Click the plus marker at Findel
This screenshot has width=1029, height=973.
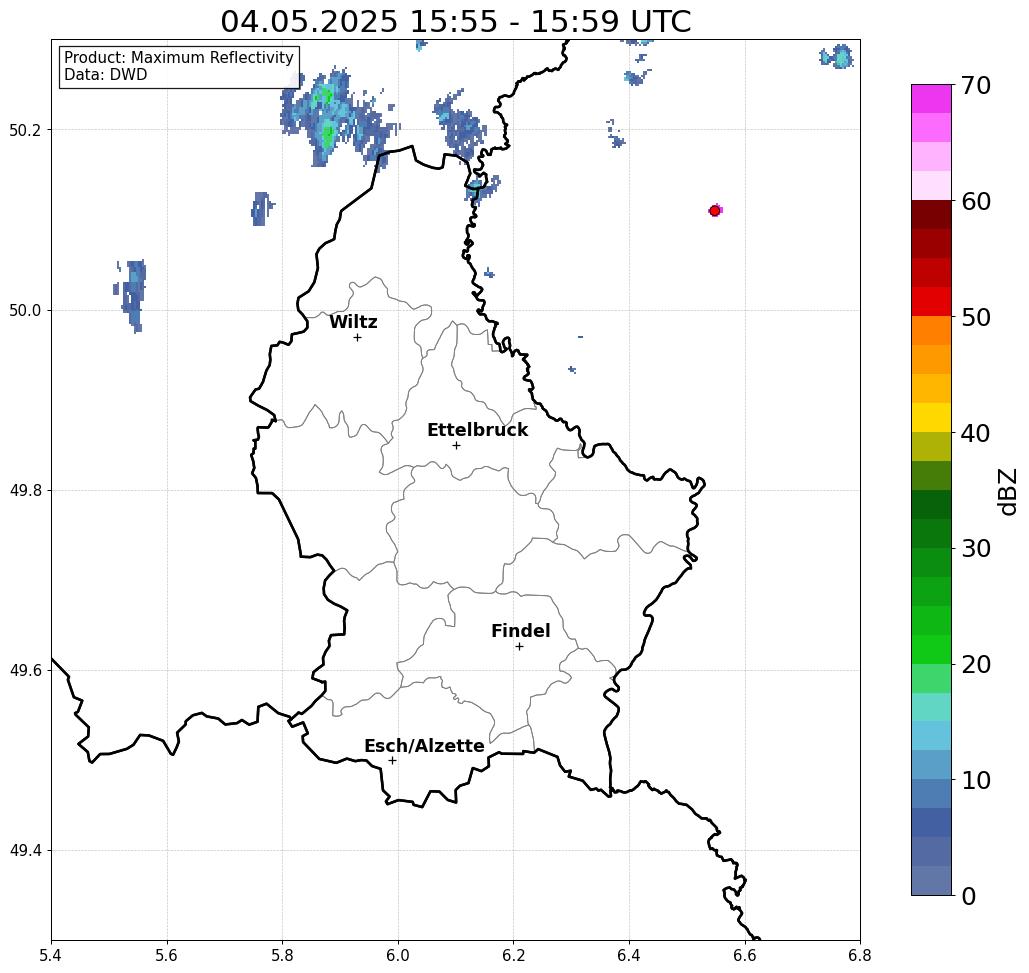[x=519, y=646]
